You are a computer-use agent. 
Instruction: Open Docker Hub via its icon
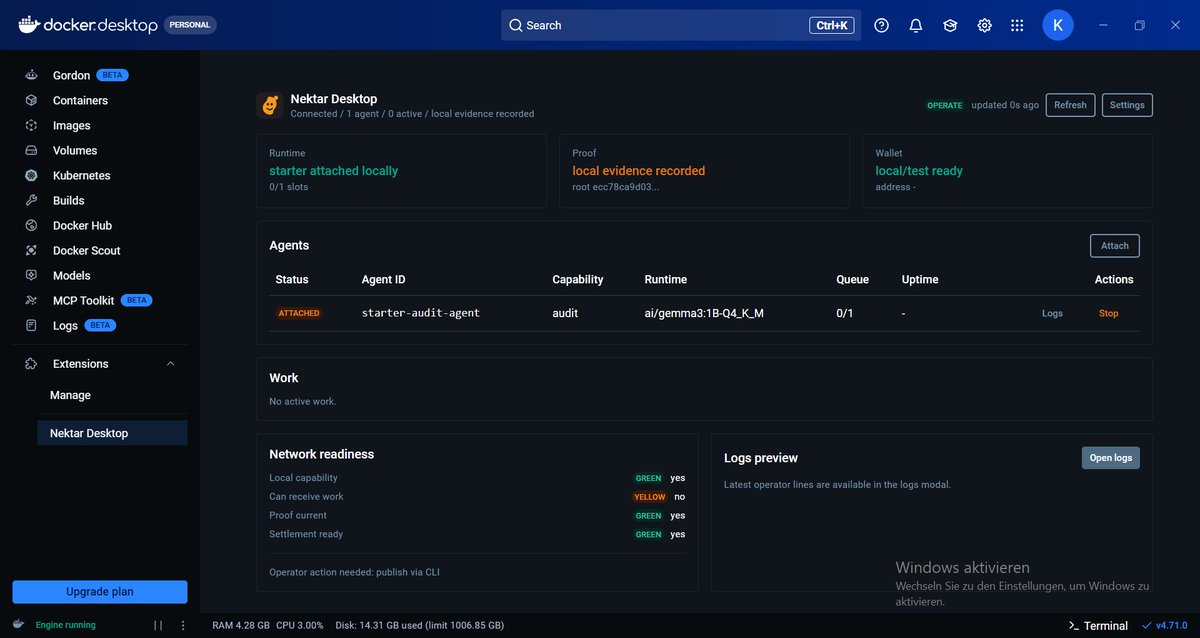coord(32,225)
